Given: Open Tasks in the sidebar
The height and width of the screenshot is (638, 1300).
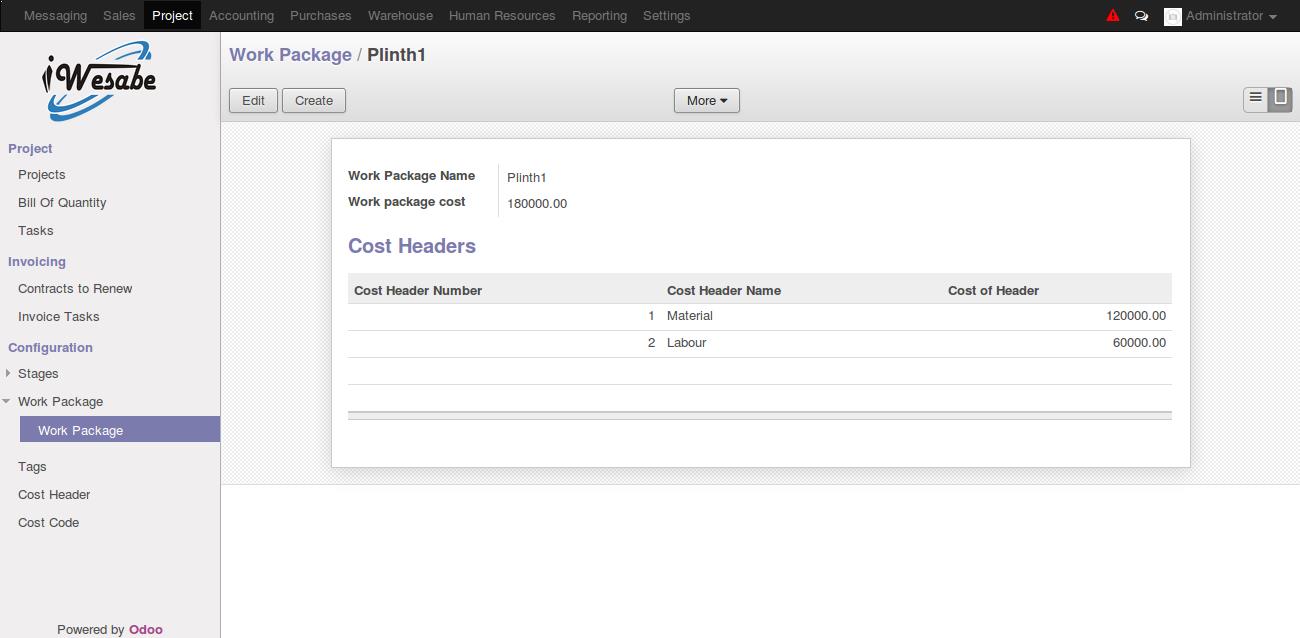Looking at the screenshot, I should click(x=36, y=230).
